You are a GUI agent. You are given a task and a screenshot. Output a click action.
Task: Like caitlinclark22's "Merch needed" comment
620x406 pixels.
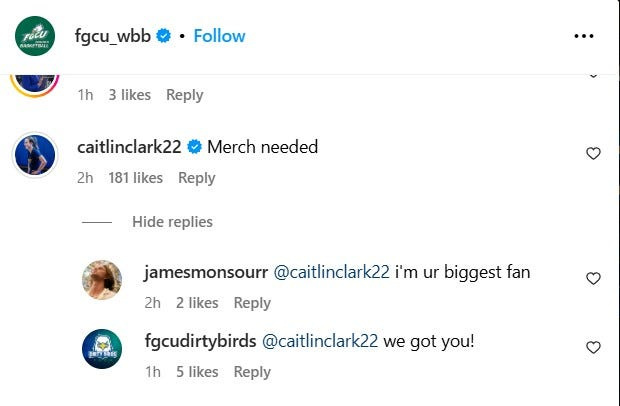(593, 153)
